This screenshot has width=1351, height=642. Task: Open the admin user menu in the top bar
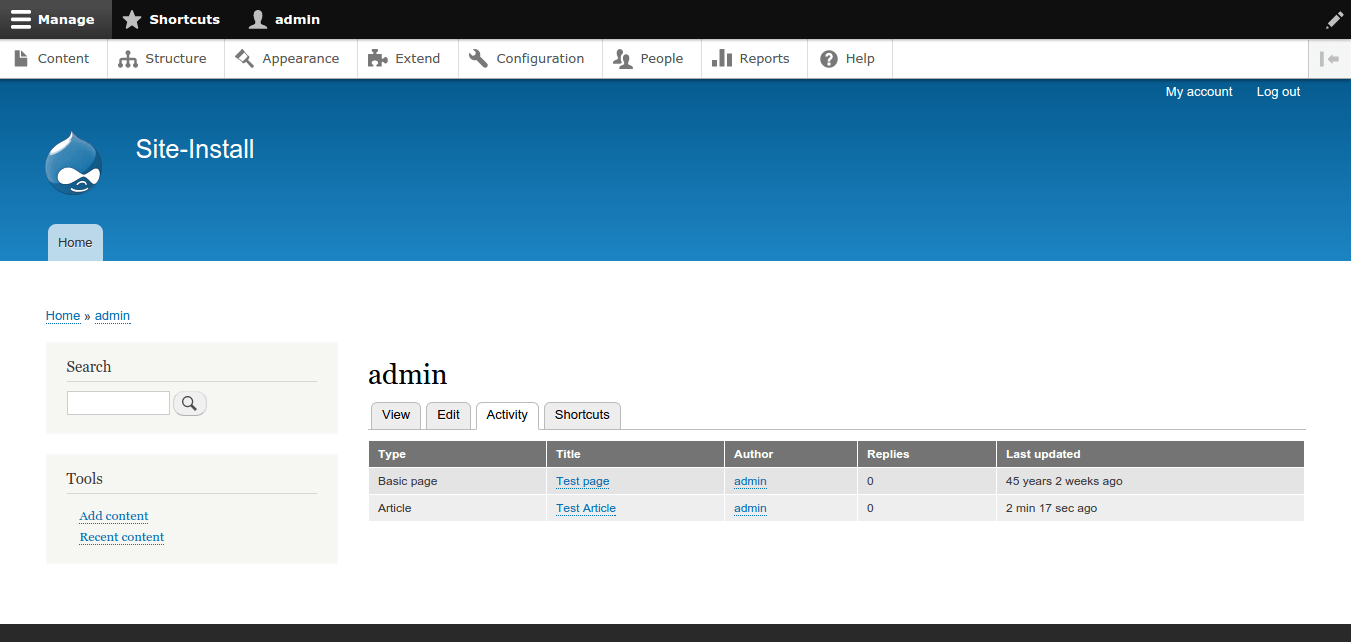285,19
